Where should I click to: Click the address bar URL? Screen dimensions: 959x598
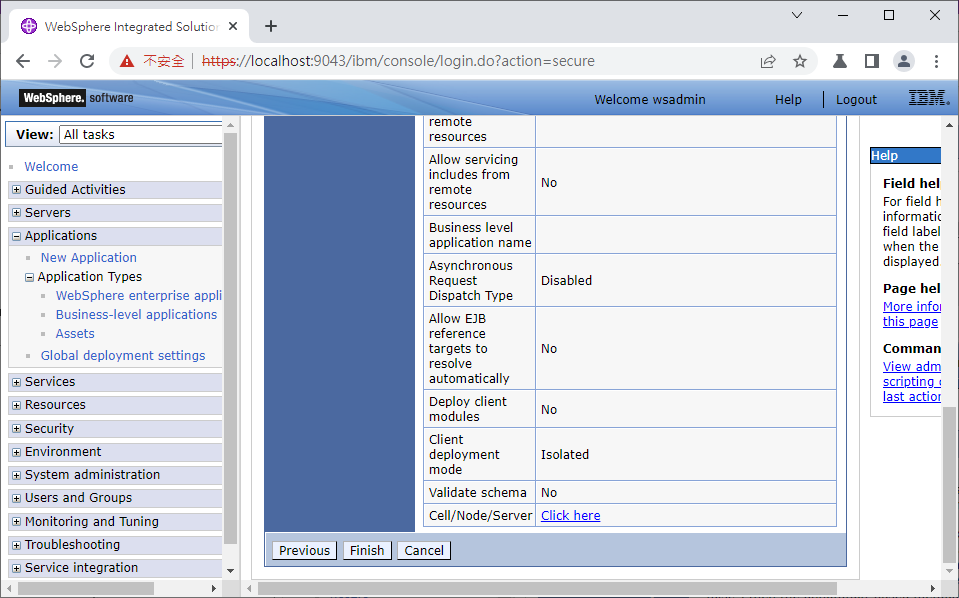tap(398, 61)
